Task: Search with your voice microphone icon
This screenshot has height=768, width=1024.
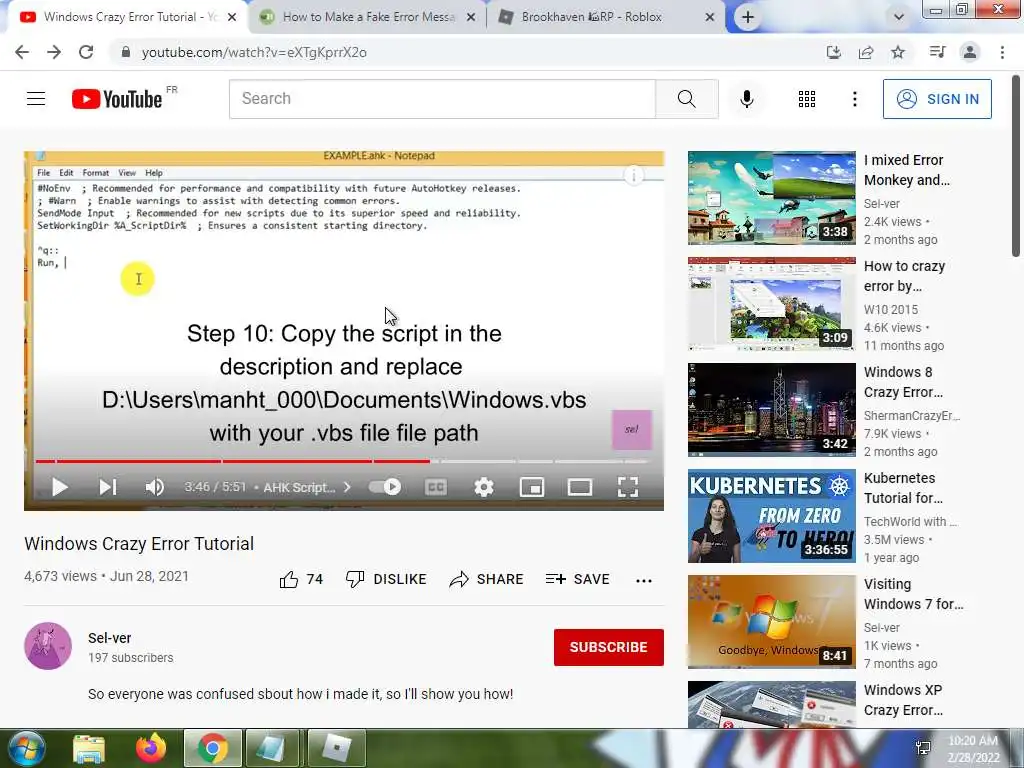Action: click(746, 99)
